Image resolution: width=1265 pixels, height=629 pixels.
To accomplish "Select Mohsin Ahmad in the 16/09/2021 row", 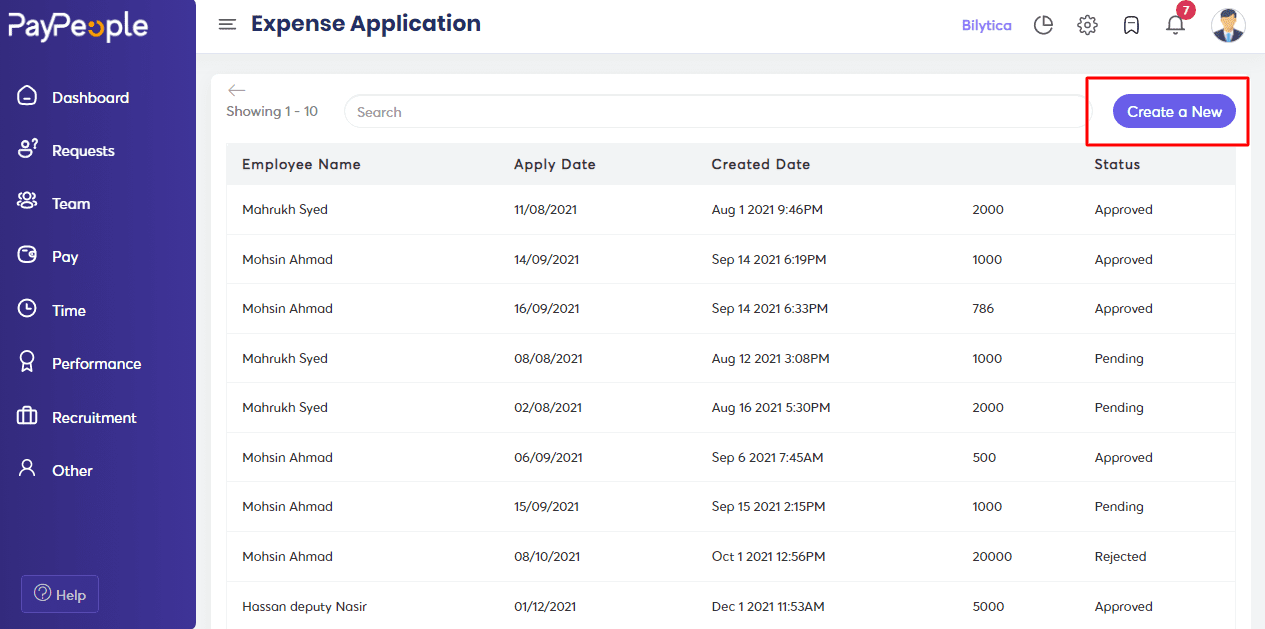I will pyautogui.click(x=287, y=309).
